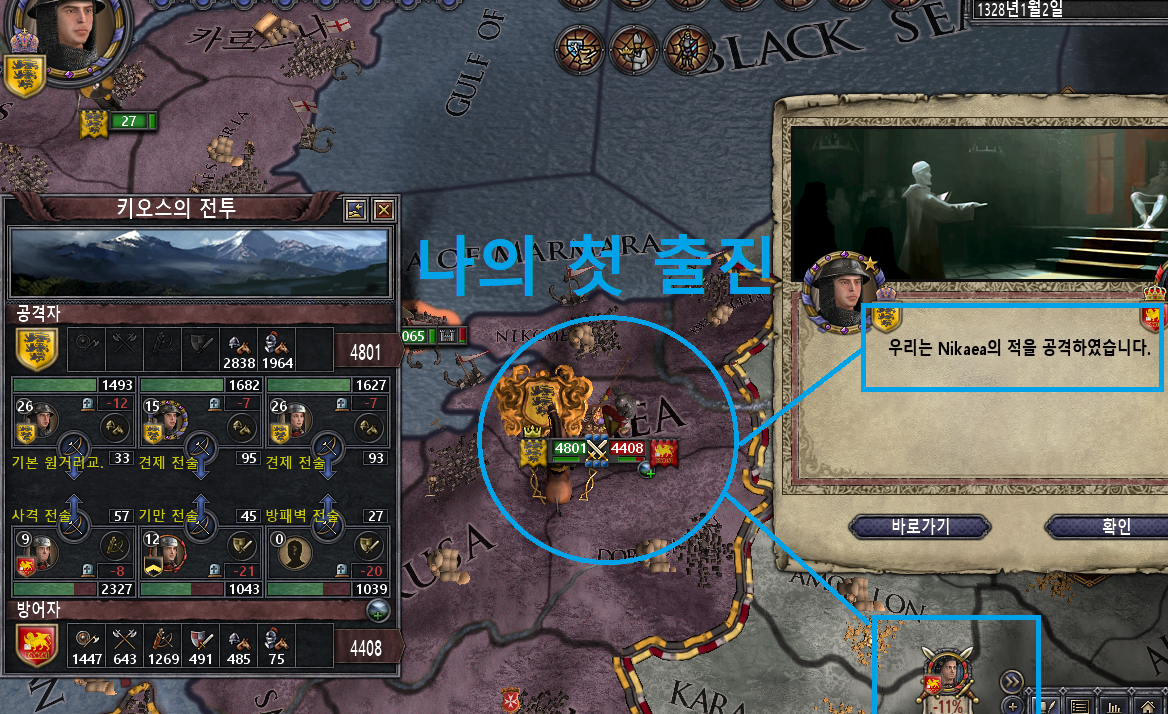Screen dimensions: 1168x714
Task: Select the defender left flank commander portrait
Action: pyautogui.click(x=36, y=552)
